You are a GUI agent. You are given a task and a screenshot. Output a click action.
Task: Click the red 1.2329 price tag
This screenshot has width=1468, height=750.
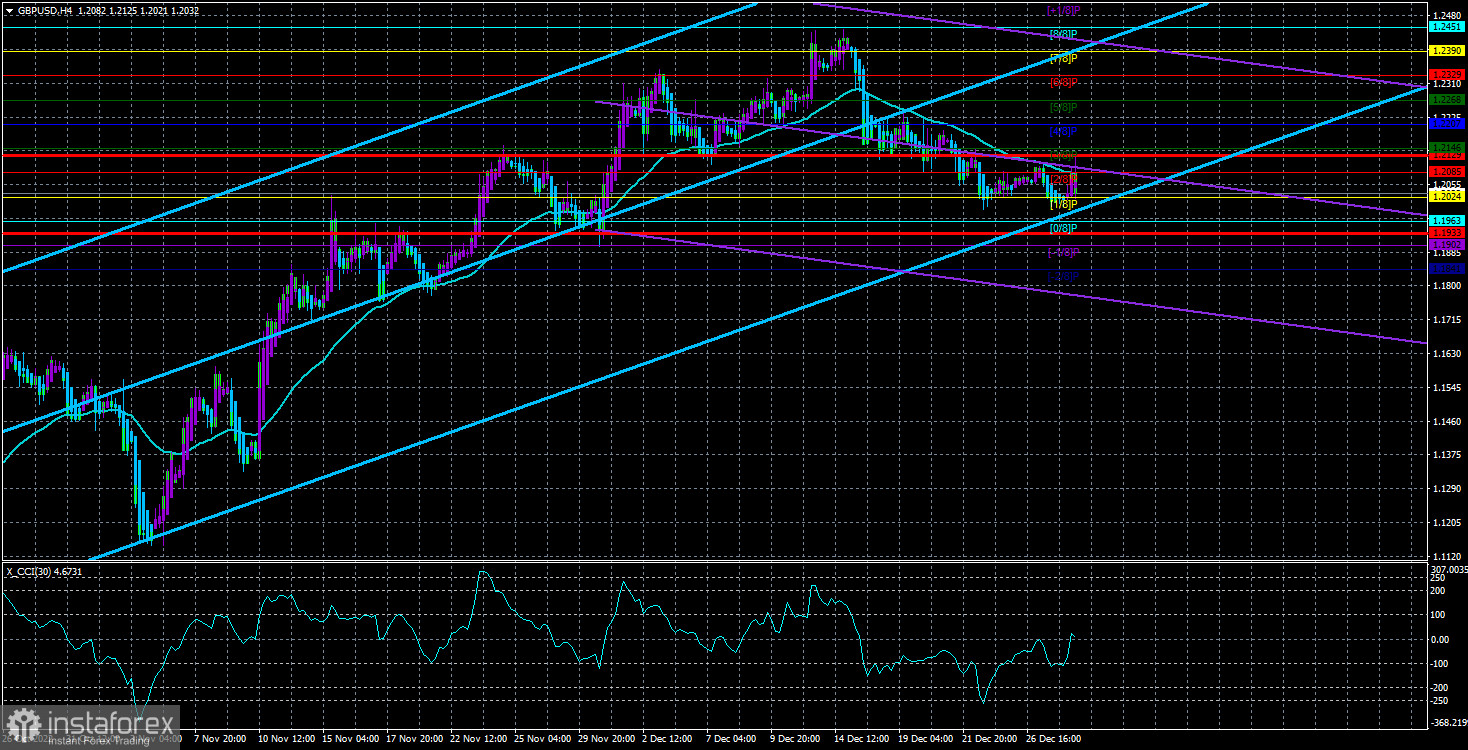(x=1447, y=75)
